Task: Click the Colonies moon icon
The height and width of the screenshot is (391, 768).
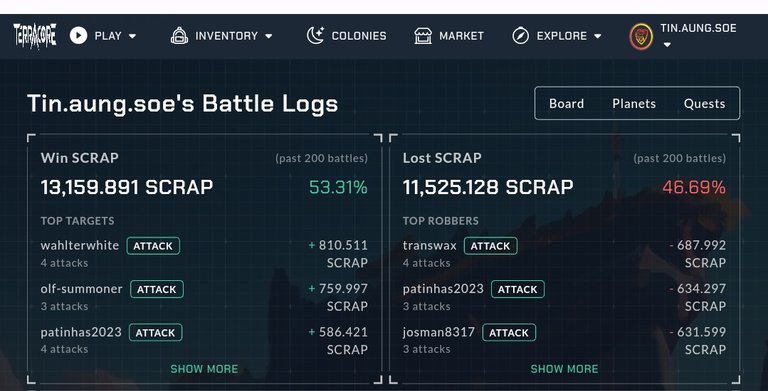Action: [x=315, y=35]
